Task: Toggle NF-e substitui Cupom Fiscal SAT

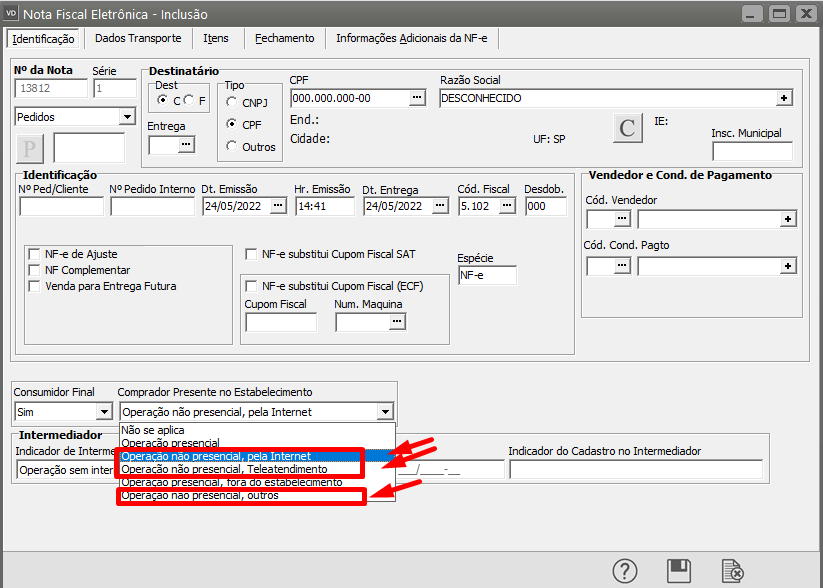Action: [252, 254]
